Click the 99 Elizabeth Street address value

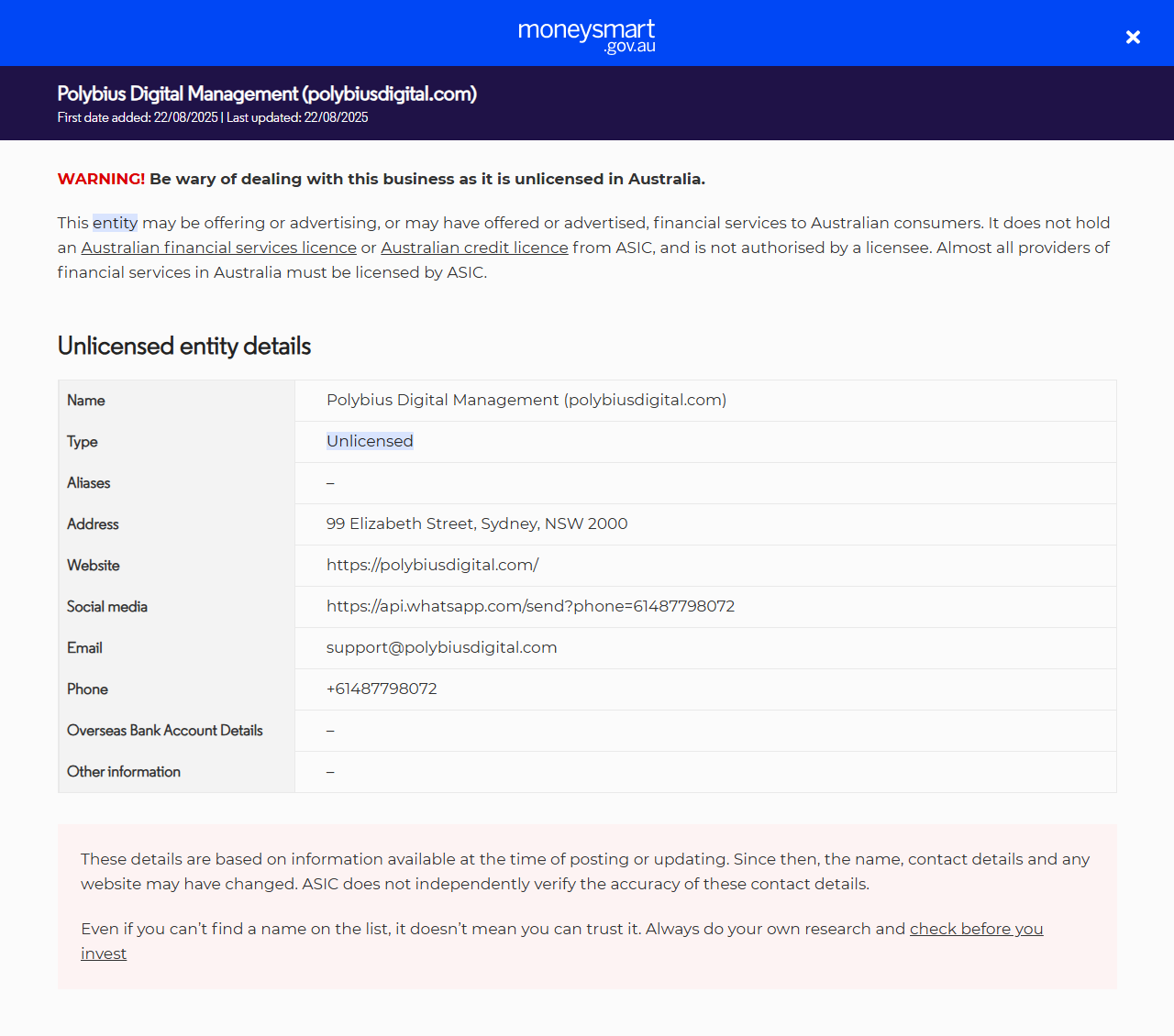pos(477,524)
